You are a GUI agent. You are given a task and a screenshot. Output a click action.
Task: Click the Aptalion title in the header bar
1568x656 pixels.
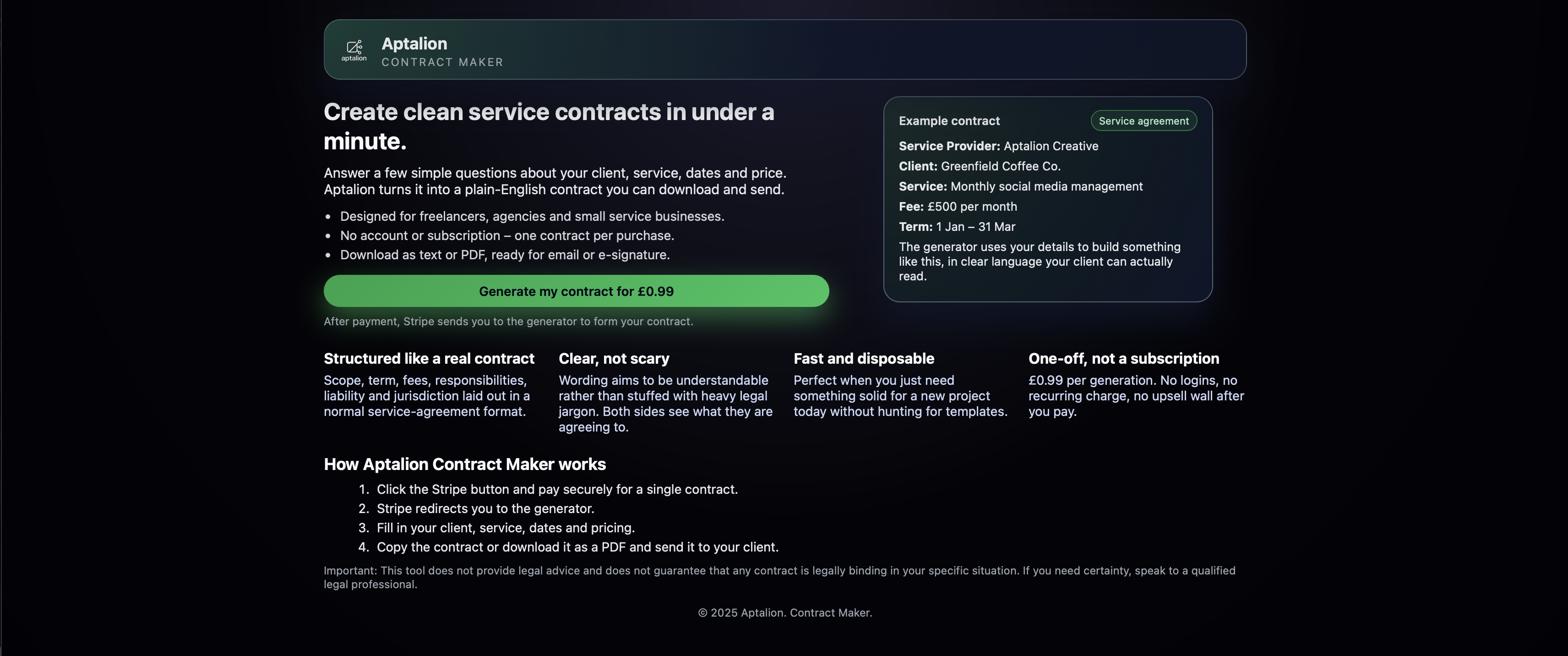tap(414, 43)
